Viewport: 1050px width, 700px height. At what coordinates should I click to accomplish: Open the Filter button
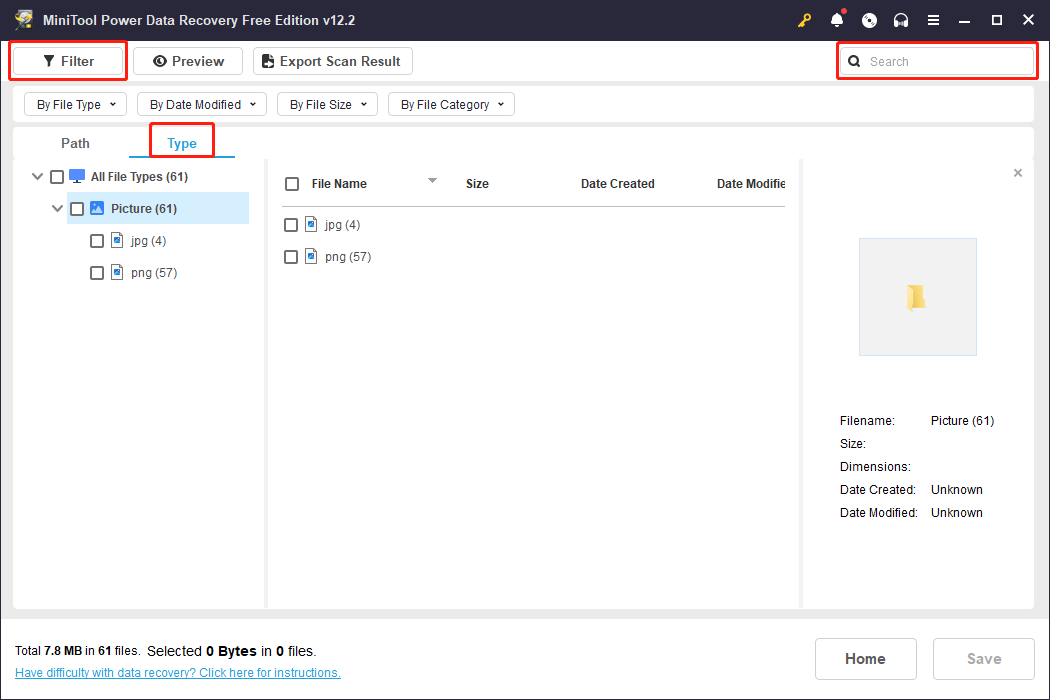pyautogui.click(x=68, y=61)
